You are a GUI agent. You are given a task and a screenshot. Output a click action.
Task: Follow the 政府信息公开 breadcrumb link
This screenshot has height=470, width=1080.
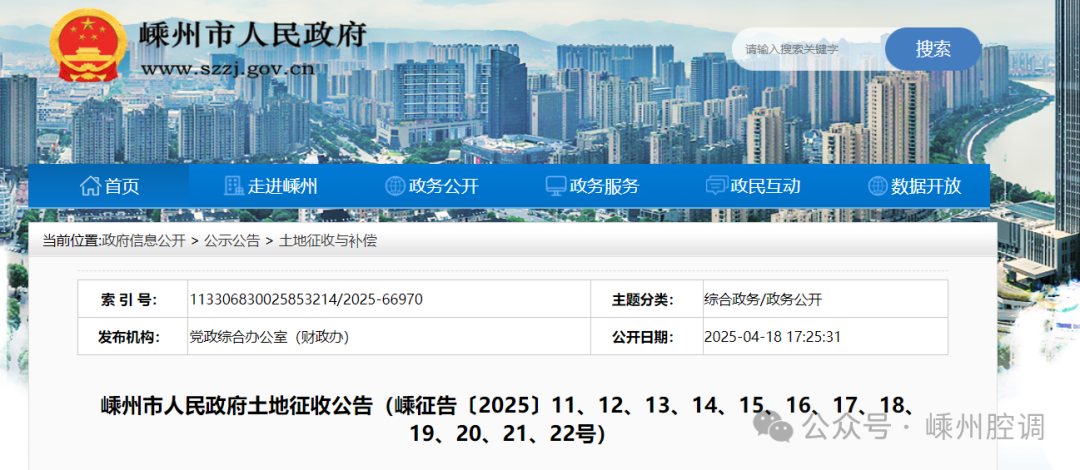point(143,241)
